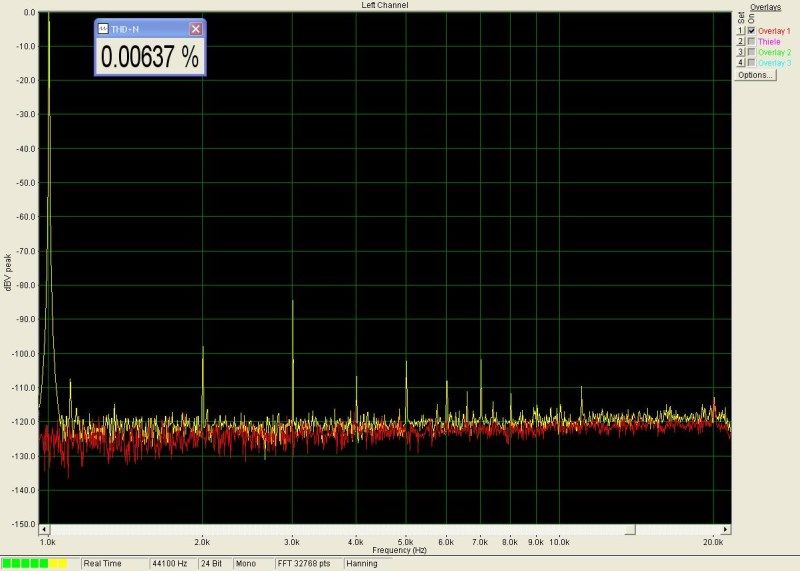Click the Overlays heading
This screenshot has width=800, height=571.
tap(765, 7)
